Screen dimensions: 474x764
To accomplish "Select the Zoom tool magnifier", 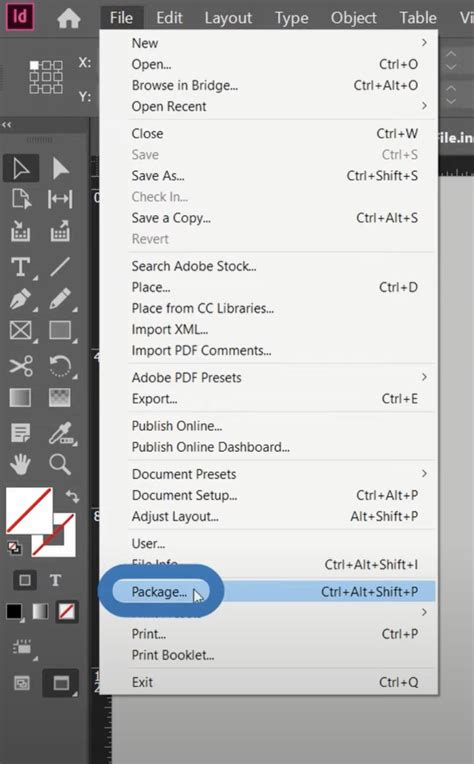I will pos(60,464).
